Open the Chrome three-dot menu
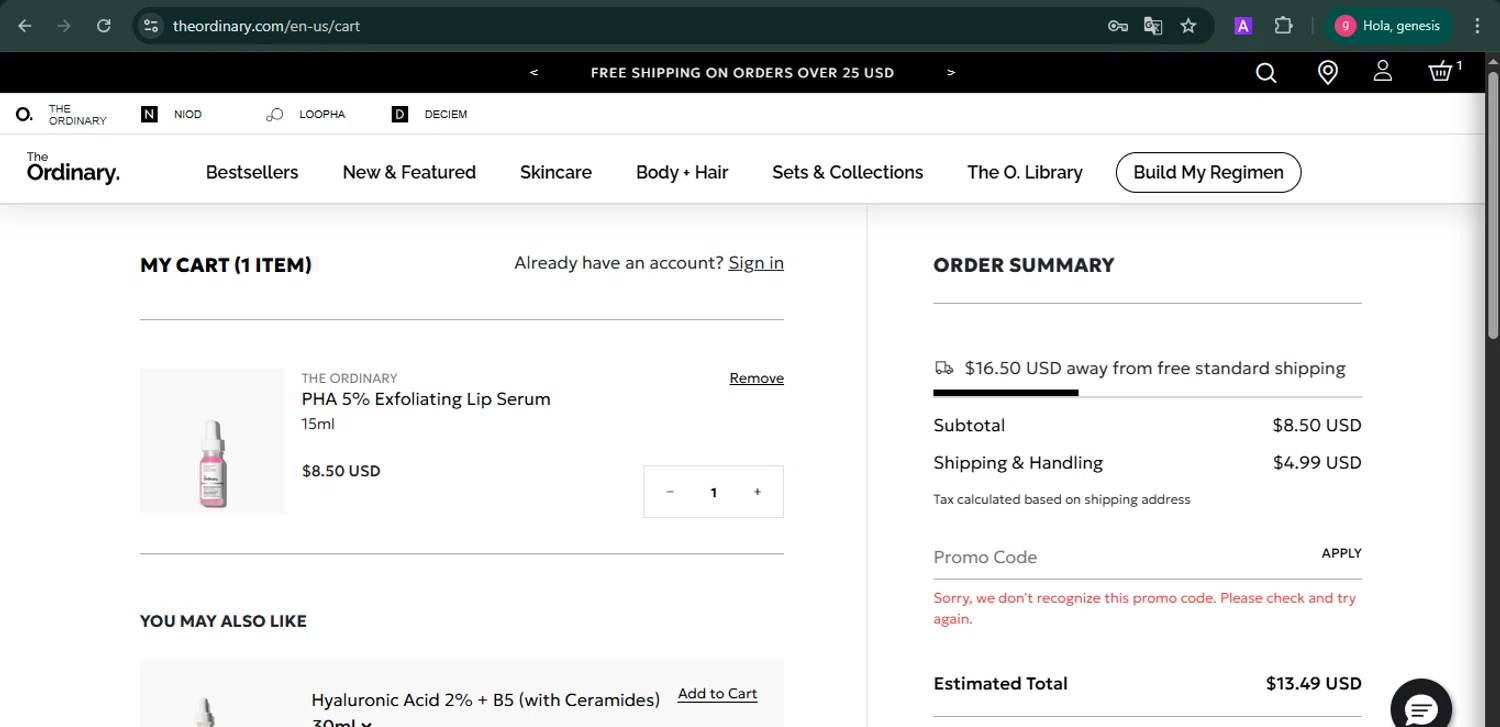This screenshot has height=727, width=1500. pos(1477,26)
